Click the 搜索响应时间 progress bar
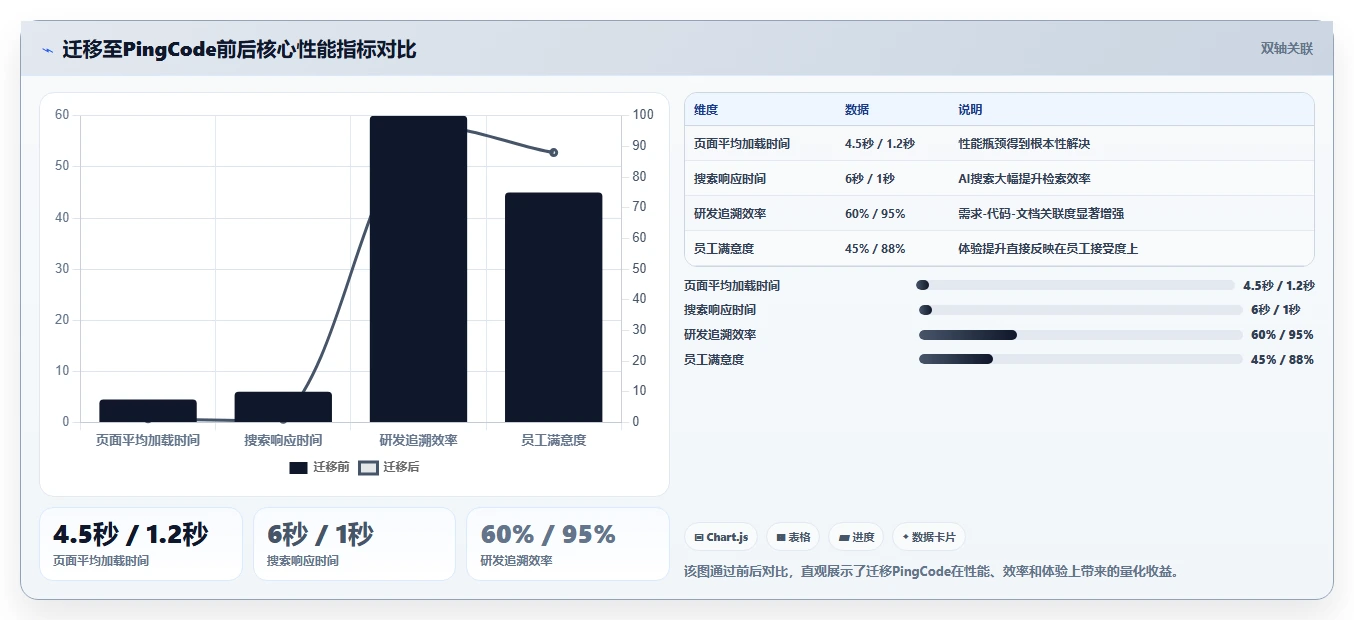The image size is (1354, 620). pos(1080,310)
